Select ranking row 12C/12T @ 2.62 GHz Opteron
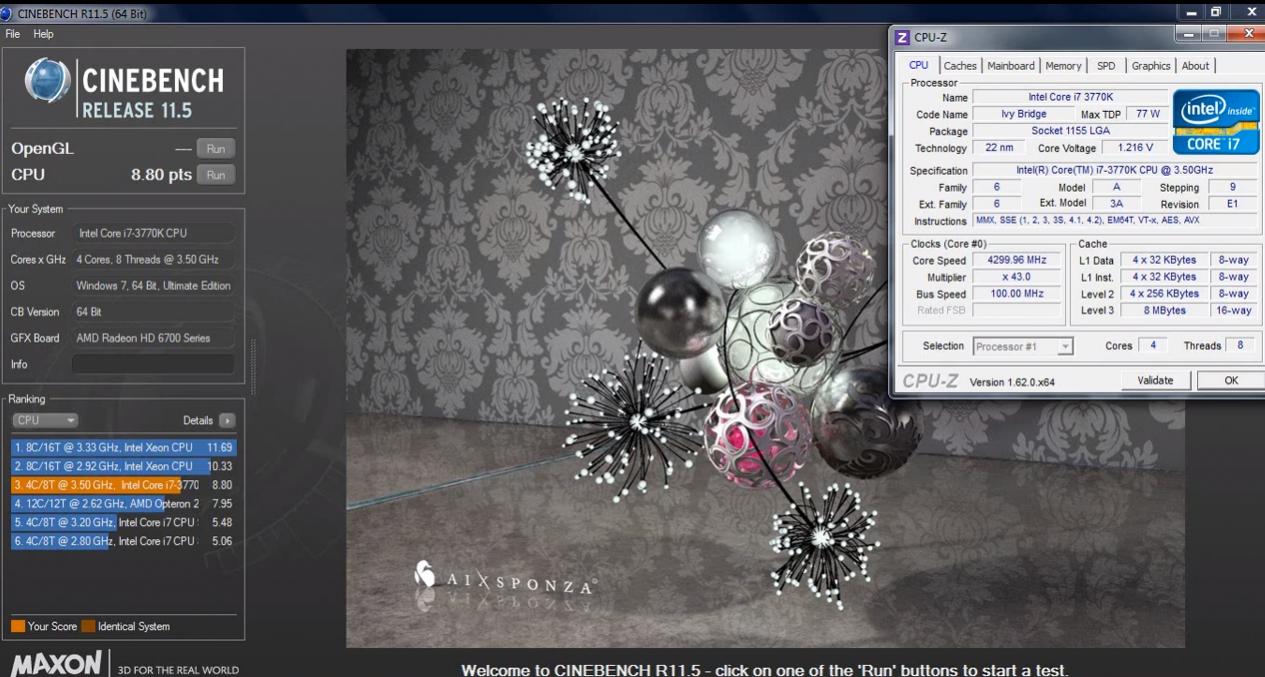The image size is (1265, 677). pos(124,504)
